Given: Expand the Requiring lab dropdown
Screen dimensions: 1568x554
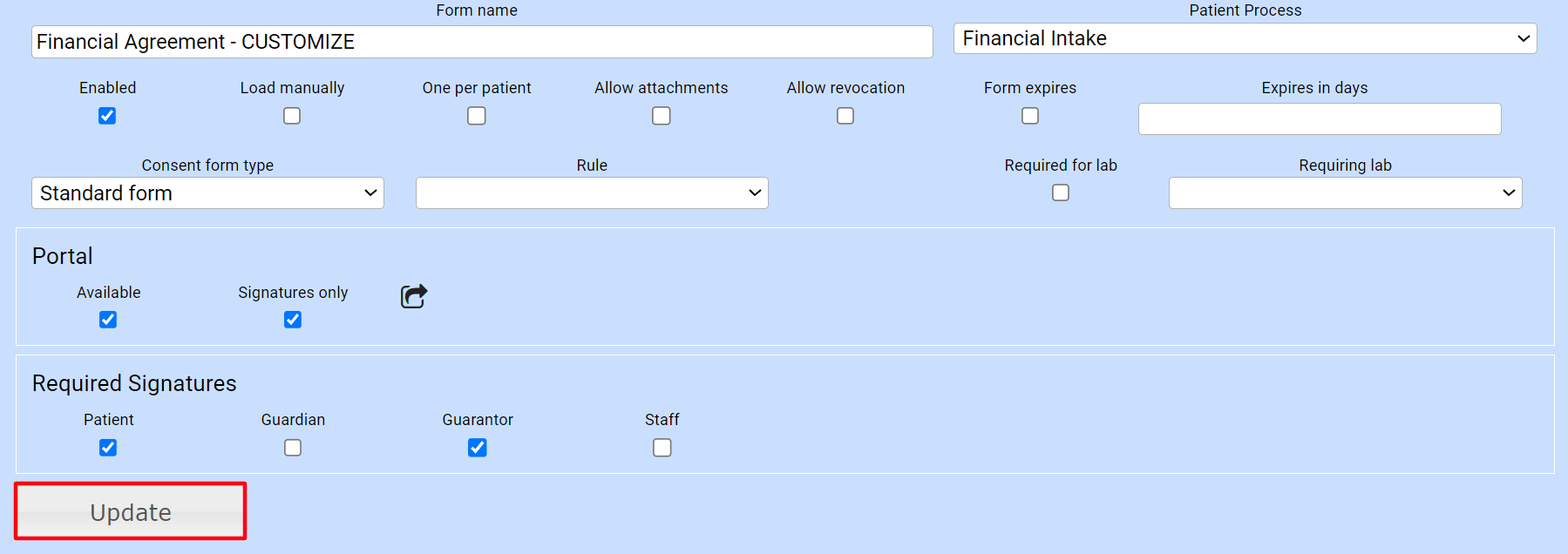Looking at the screenshot, I should click(1345, 193).
